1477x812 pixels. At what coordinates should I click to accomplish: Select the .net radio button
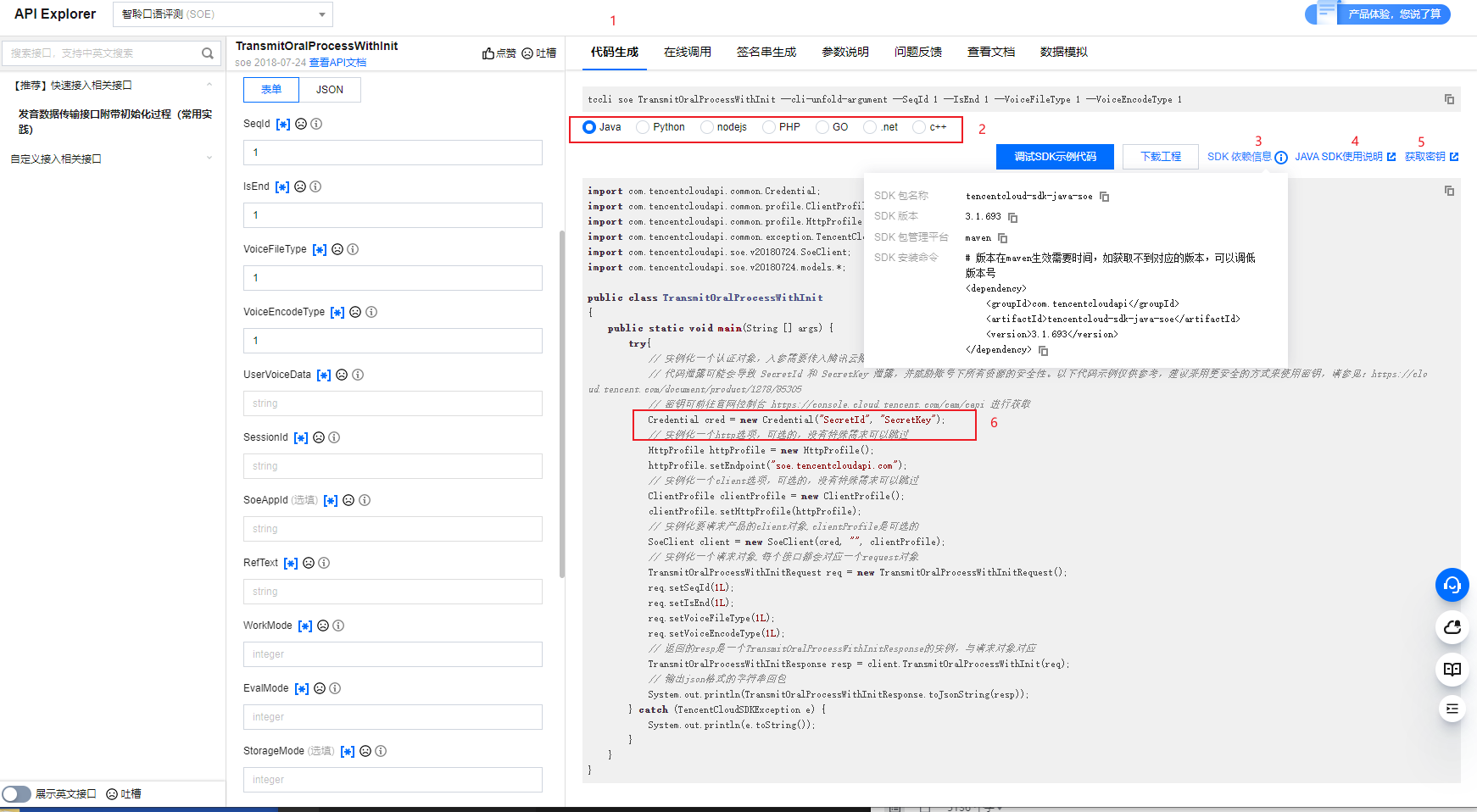coord(870,127)
